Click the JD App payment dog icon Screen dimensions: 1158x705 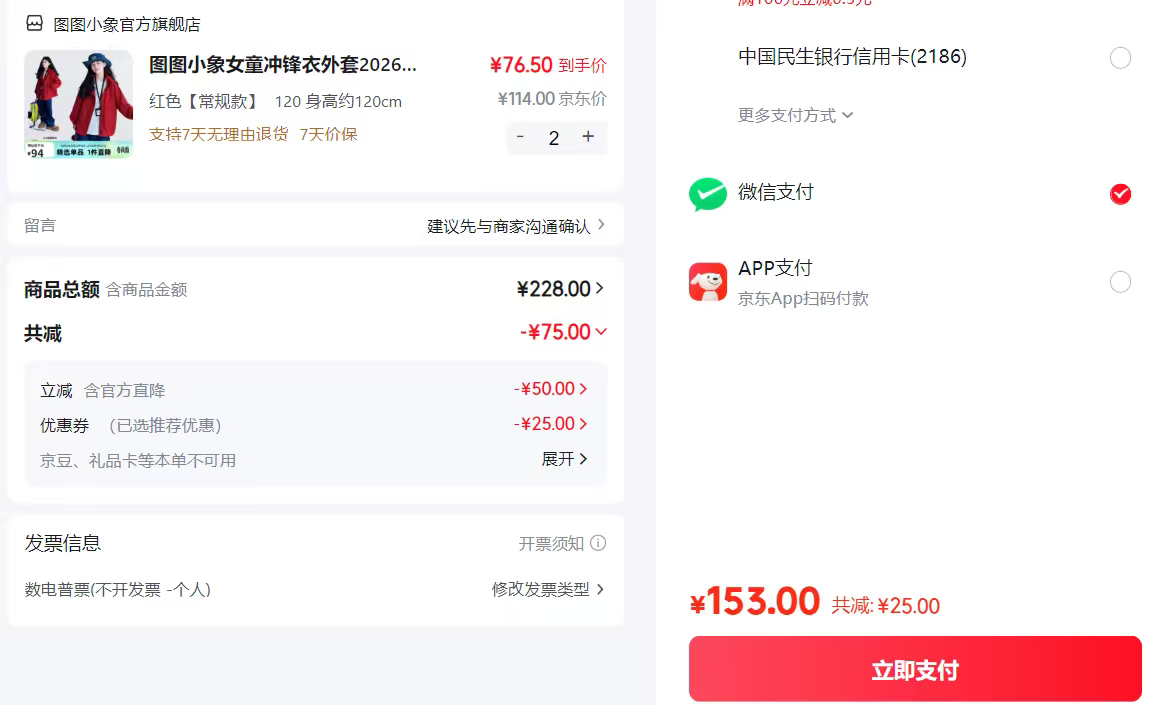[x=708, y=282]
